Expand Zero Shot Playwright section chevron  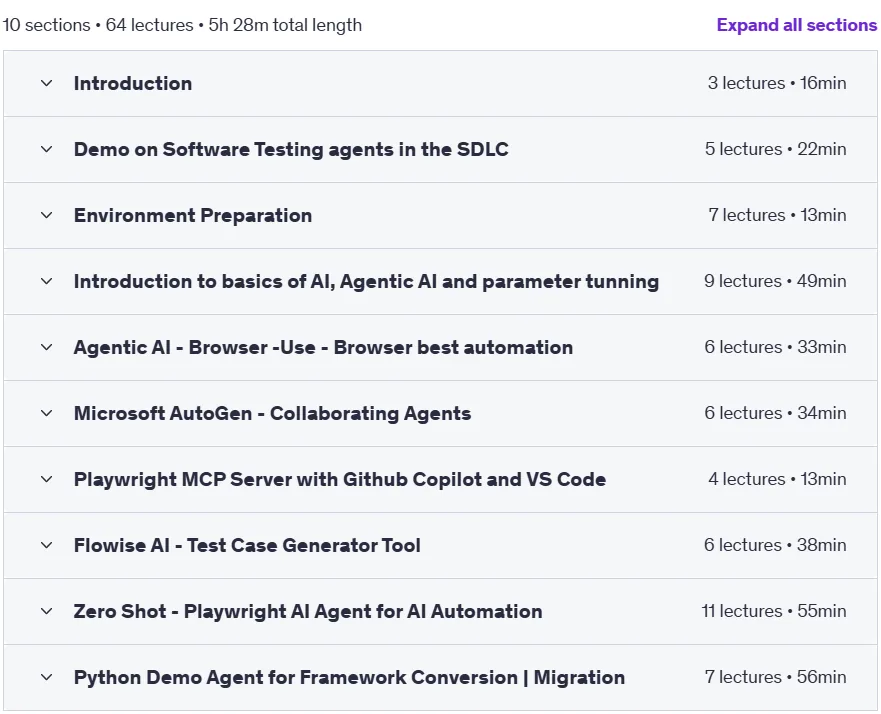[47, 611]
